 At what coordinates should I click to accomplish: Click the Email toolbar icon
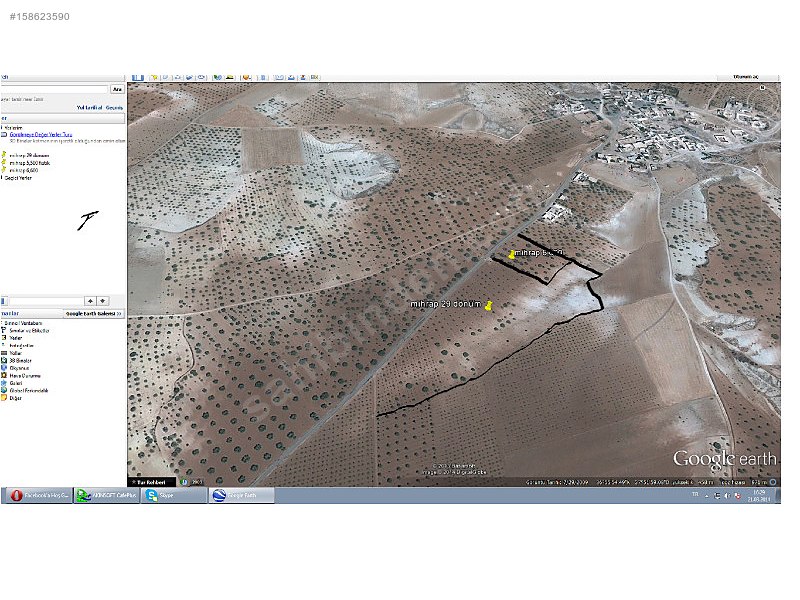279,77
